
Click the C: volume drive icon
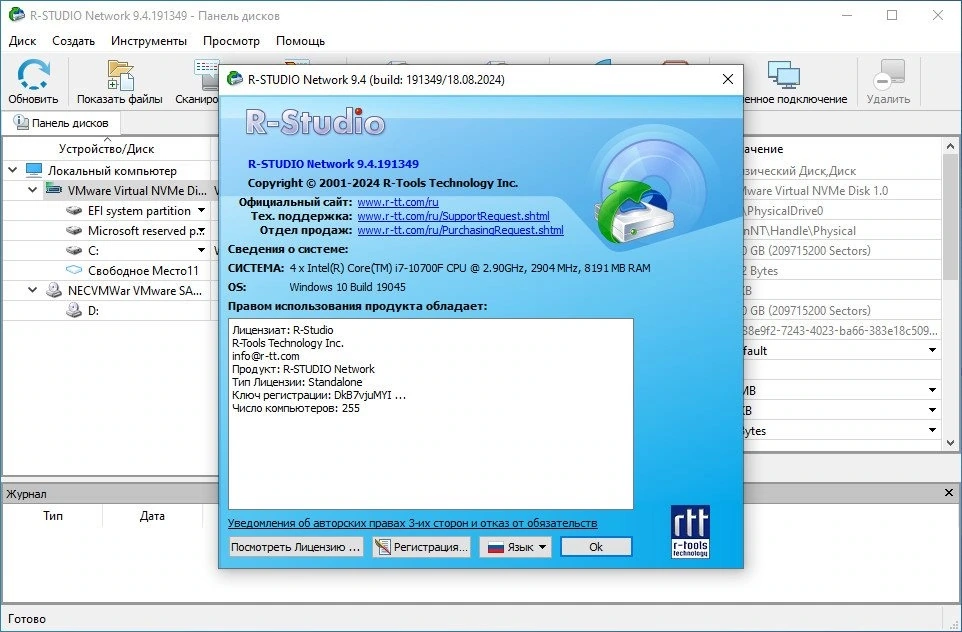pos(74,250)
